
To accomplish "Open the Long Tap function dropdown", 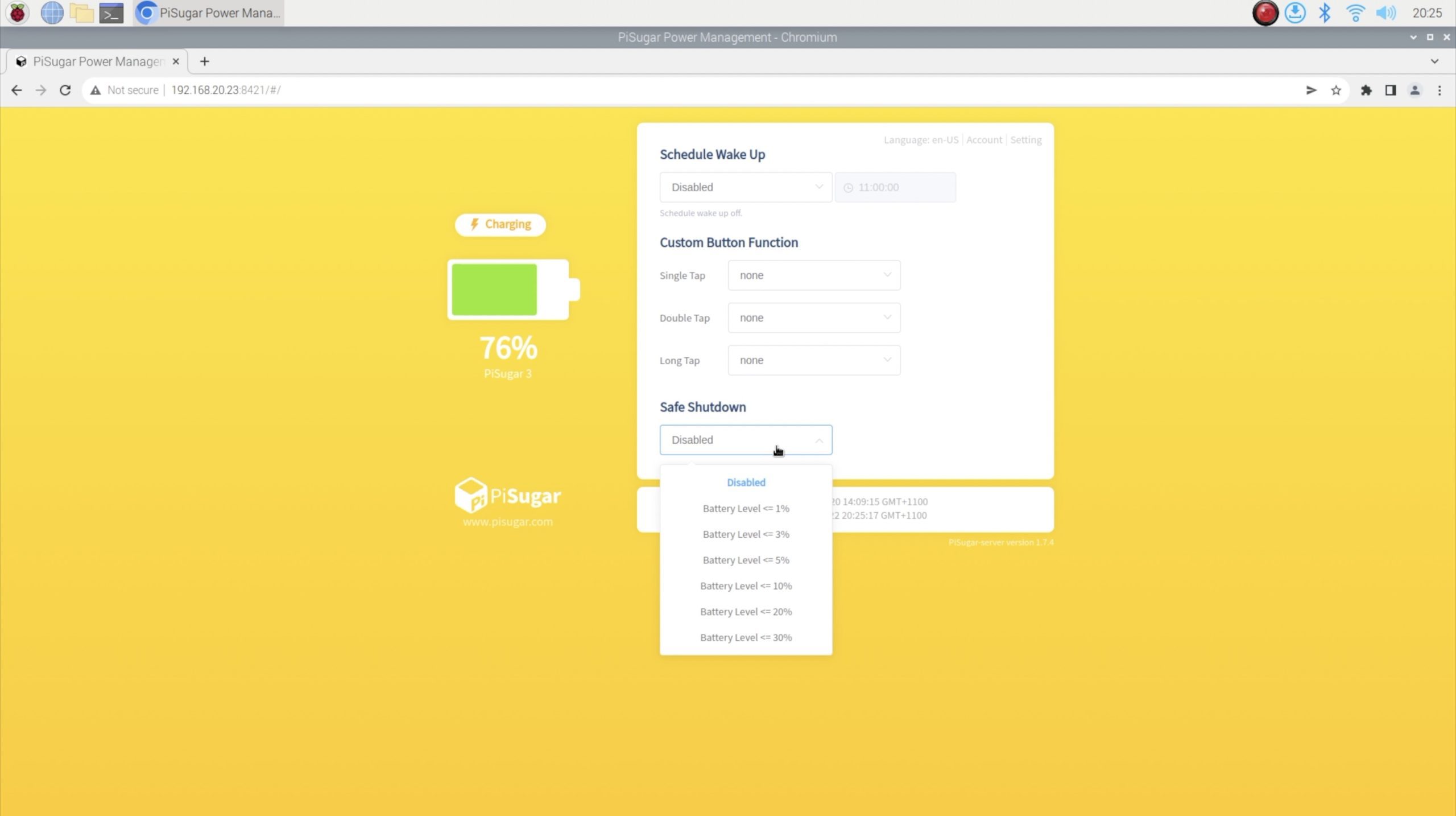I will click(x=813, y=360).
